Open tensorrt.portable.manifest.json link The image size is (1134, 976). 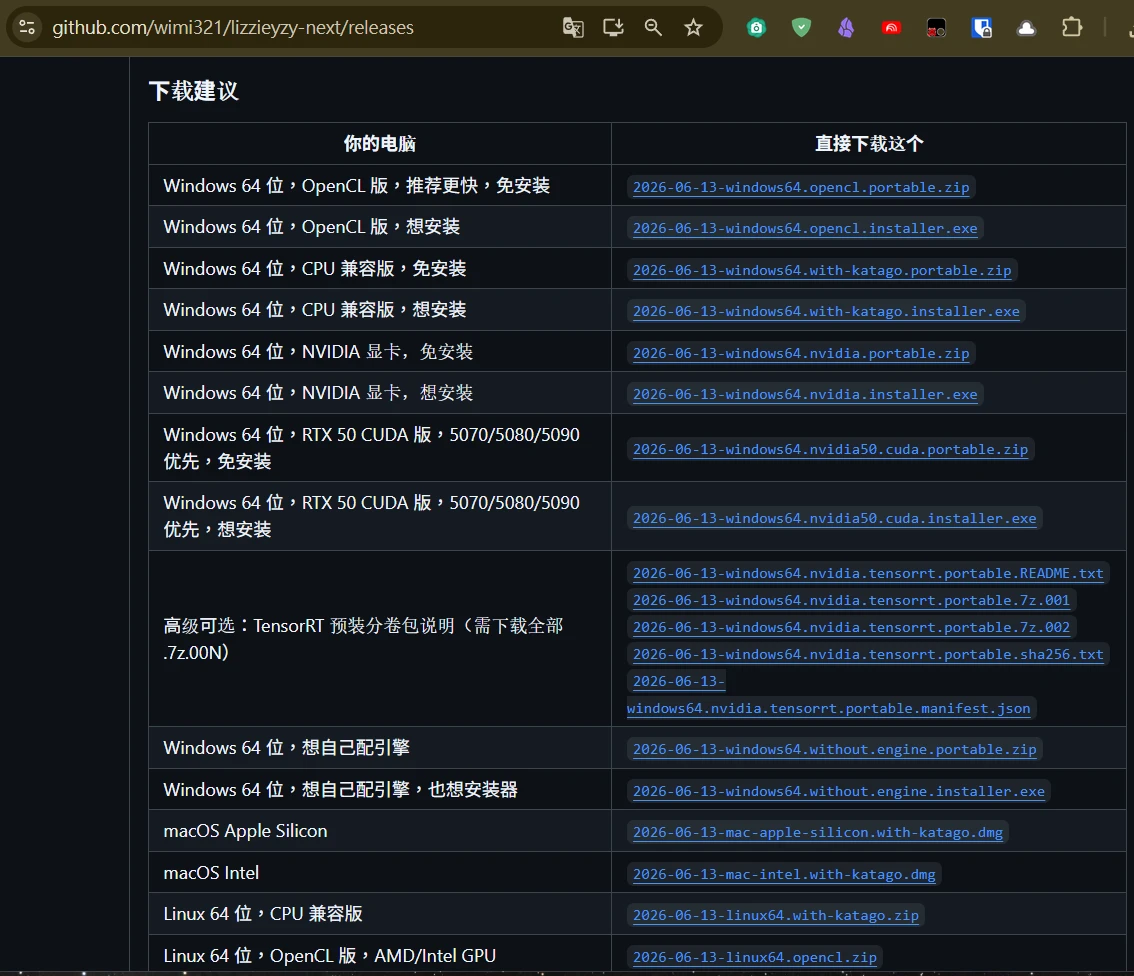(828, 709)
